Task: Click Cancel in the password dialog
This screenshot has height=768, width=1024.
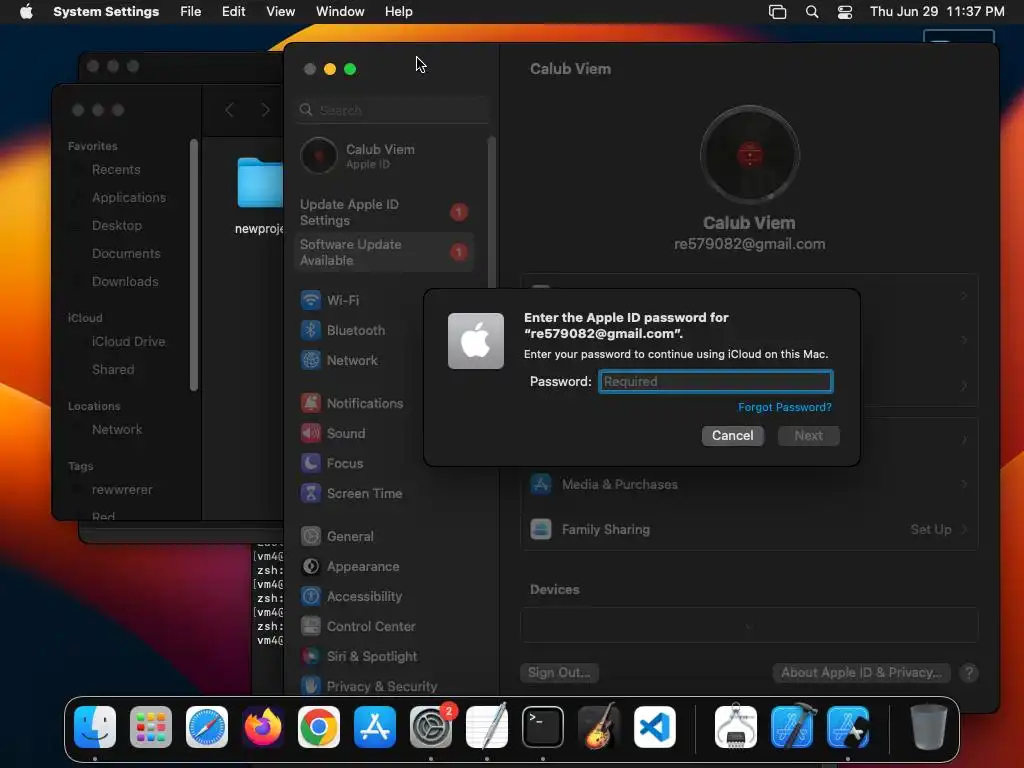Action: click(x=732, y=436)
